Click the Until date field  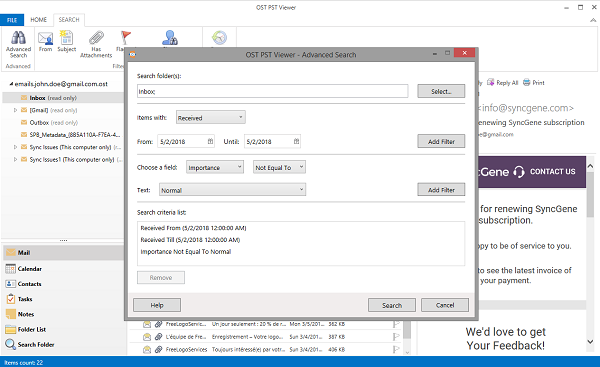[272, 141]
